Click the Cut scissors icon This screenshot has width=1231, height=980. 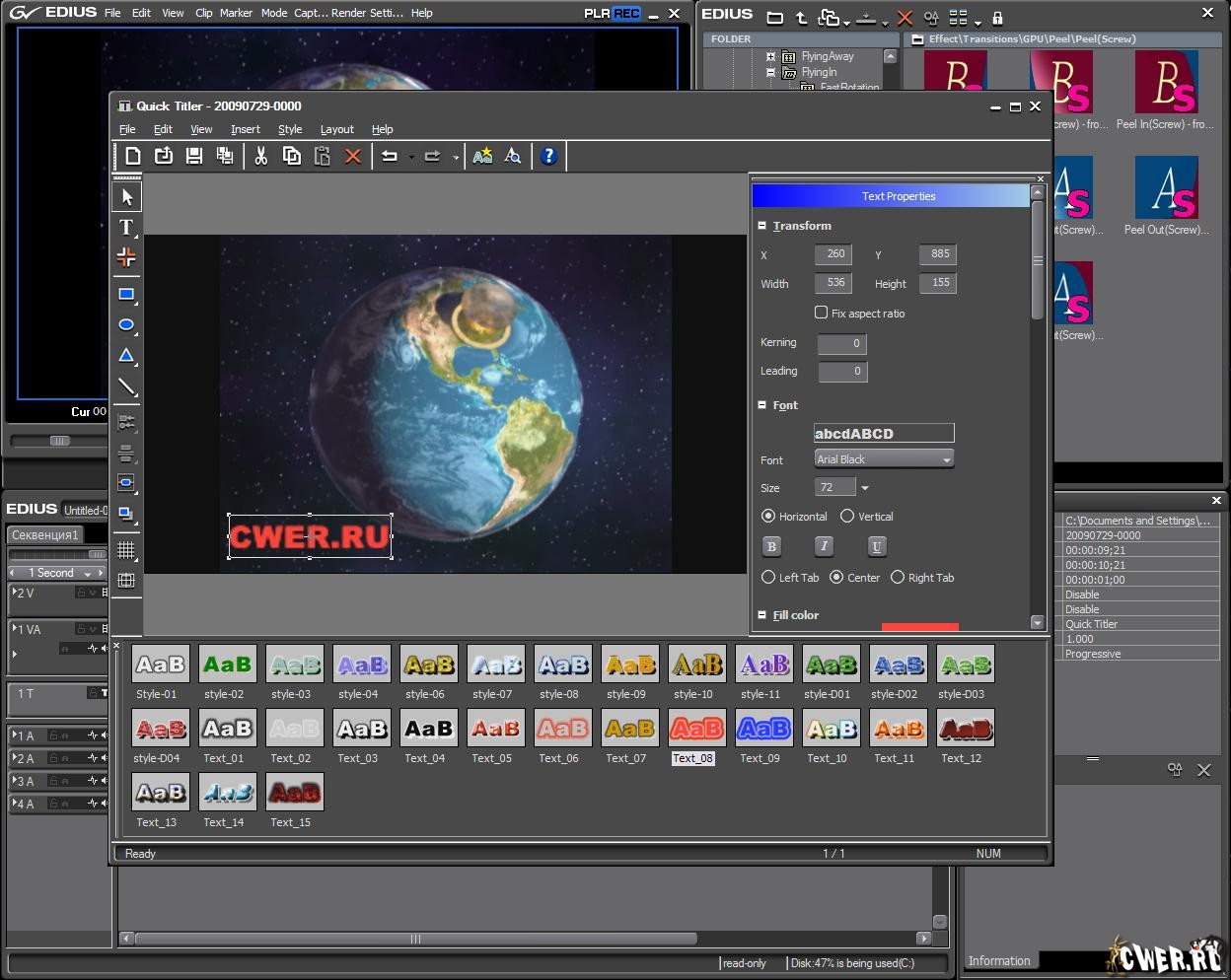pyautogui.click(x=260, y=156)
